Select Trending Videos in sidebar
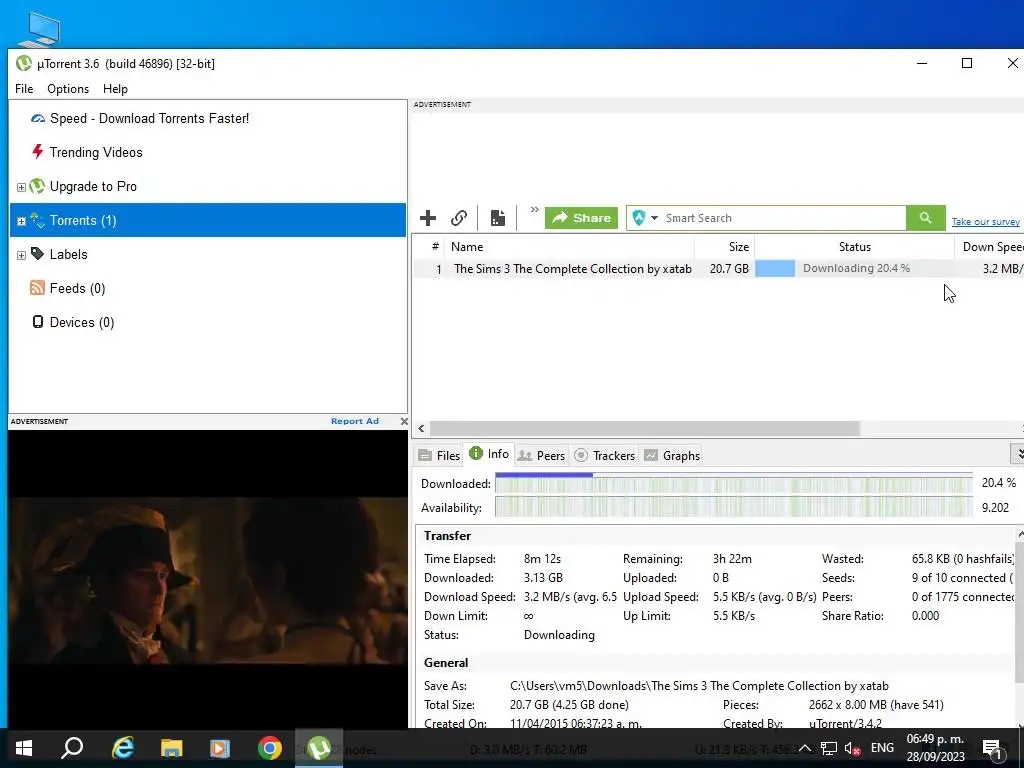Viewport: 1024px width, 768px height. pyautogui.click(x=96, y=152)
